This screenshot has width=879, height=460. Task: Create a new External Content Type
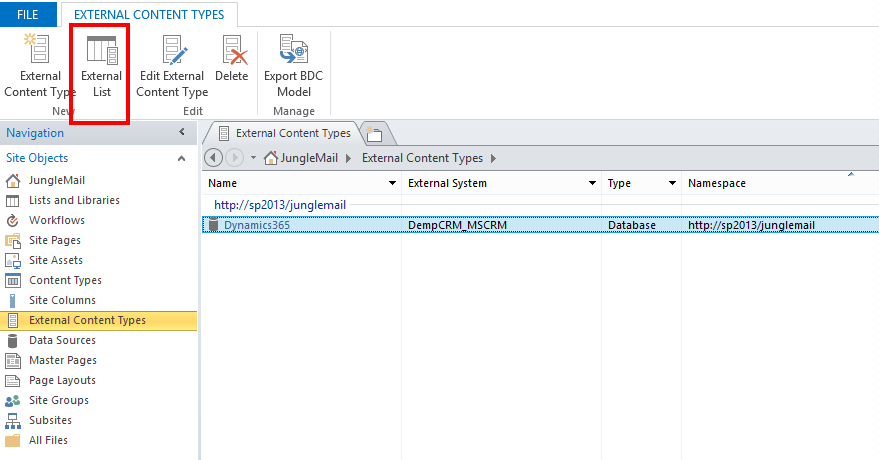pyautogui.click(x=39, y=66)
